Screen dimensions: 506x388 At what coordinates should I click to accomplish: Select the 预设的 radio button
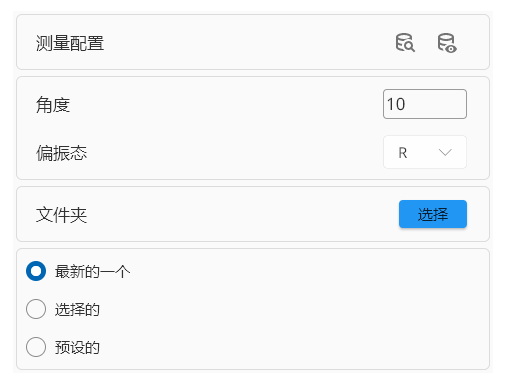click(36, 347)
